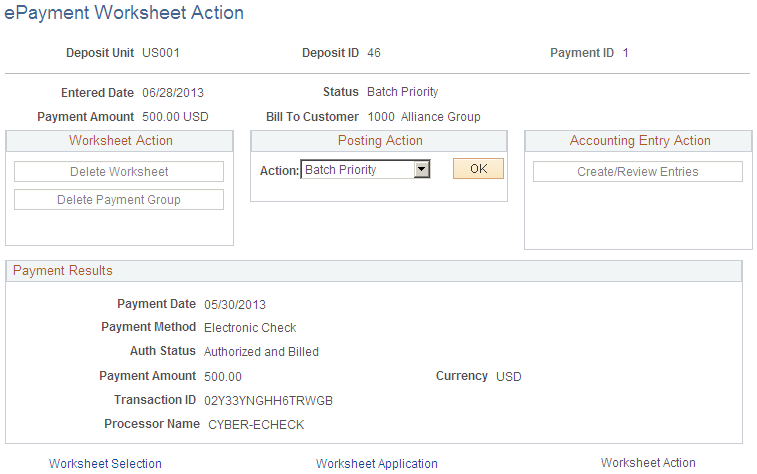This screenshot has height=474, width=757.
Task: Click the Action combo box arrow
Action: click(x=421, y=170)
